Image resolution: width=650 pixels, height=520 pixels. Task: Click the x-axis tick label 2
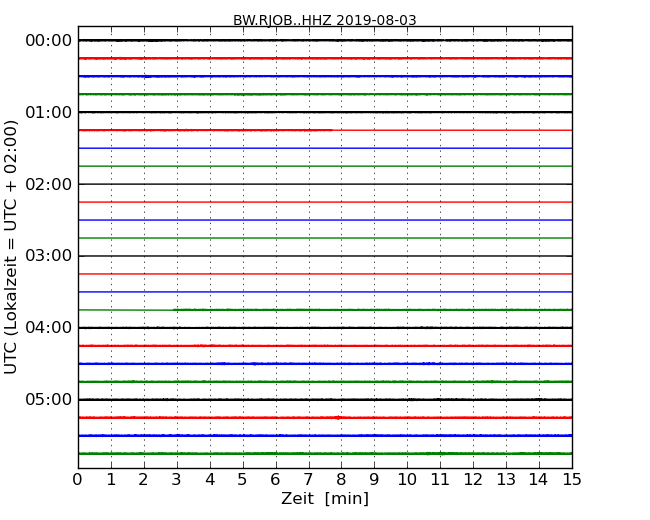click(x=143, y=480)
